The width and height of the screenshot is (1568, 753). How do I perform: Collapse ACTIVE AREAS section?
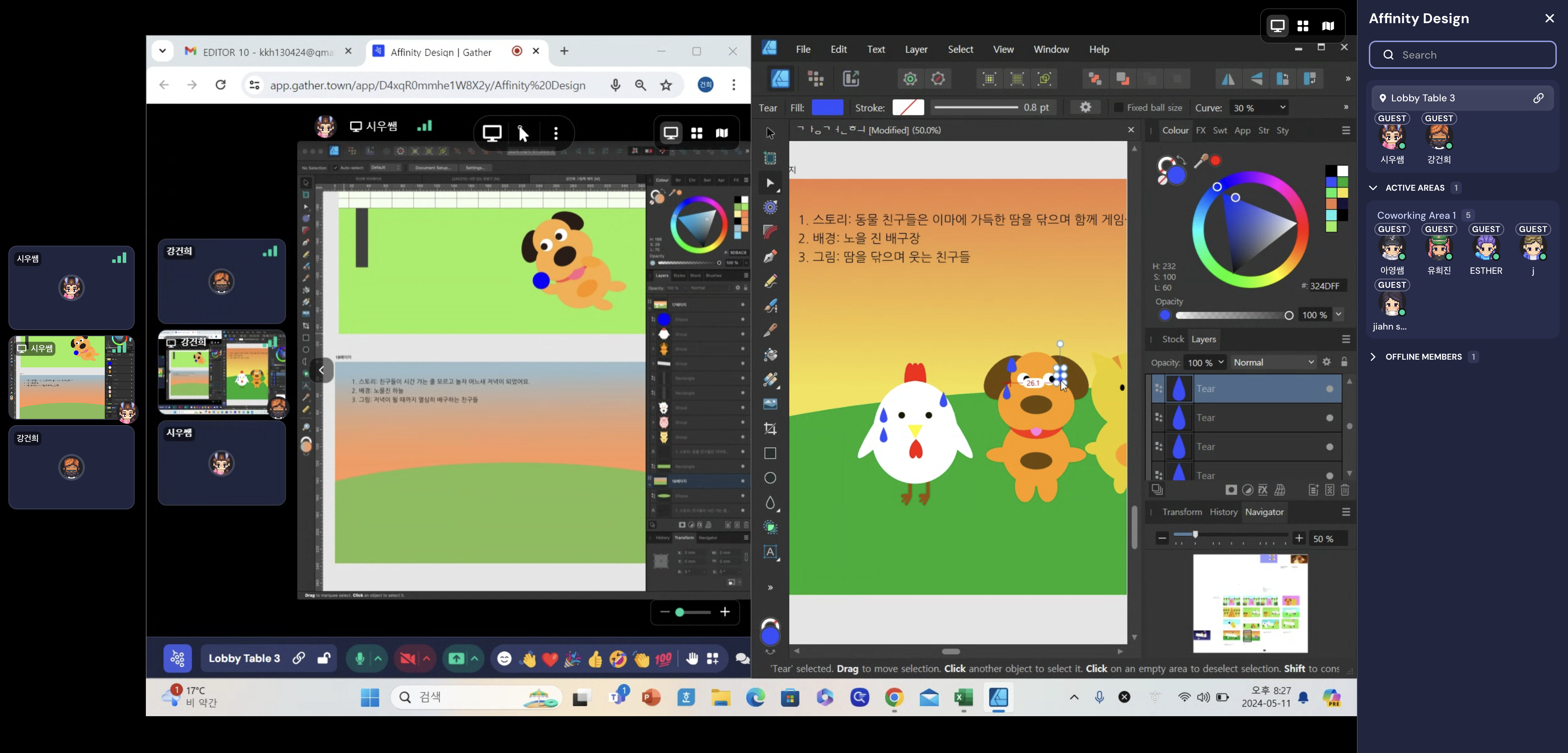(1373, 188)
